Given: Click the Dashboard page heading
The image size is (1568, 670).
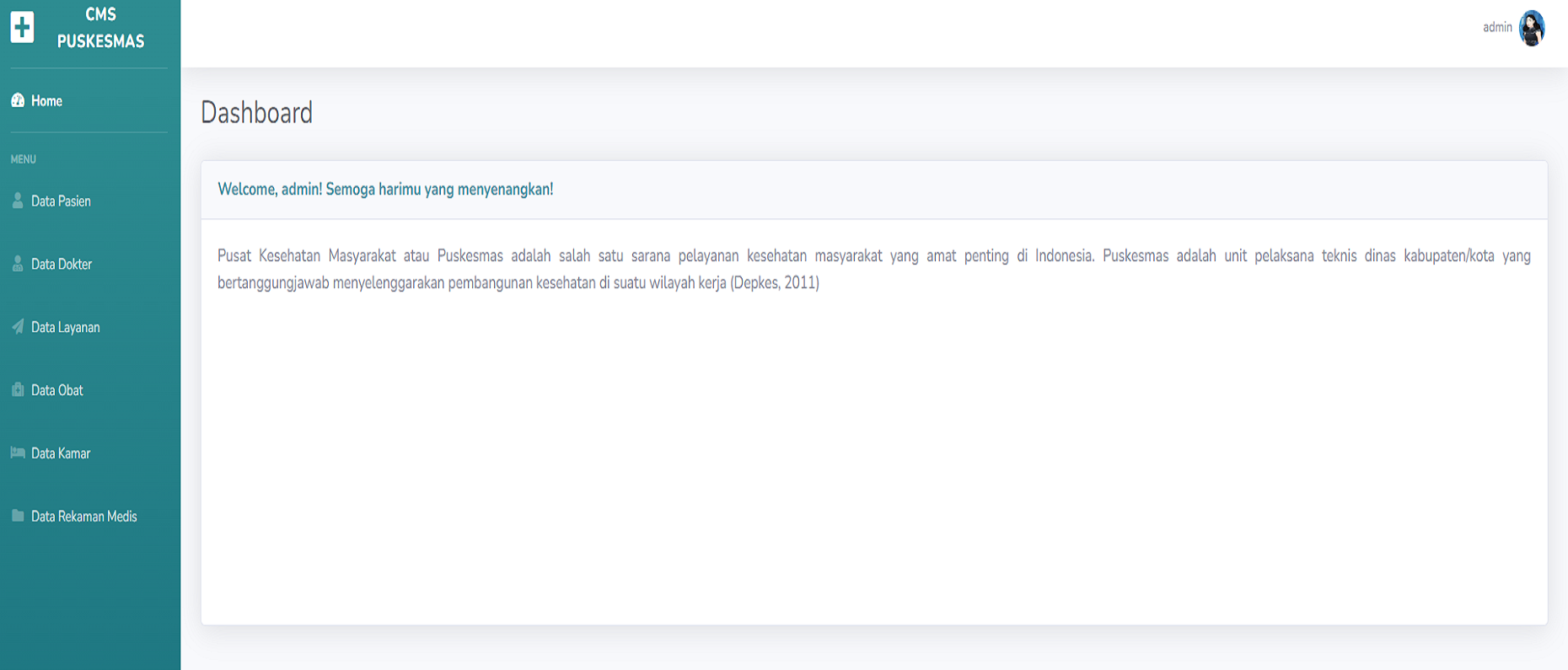Looking at the screenshot, I should pos(257,113).
